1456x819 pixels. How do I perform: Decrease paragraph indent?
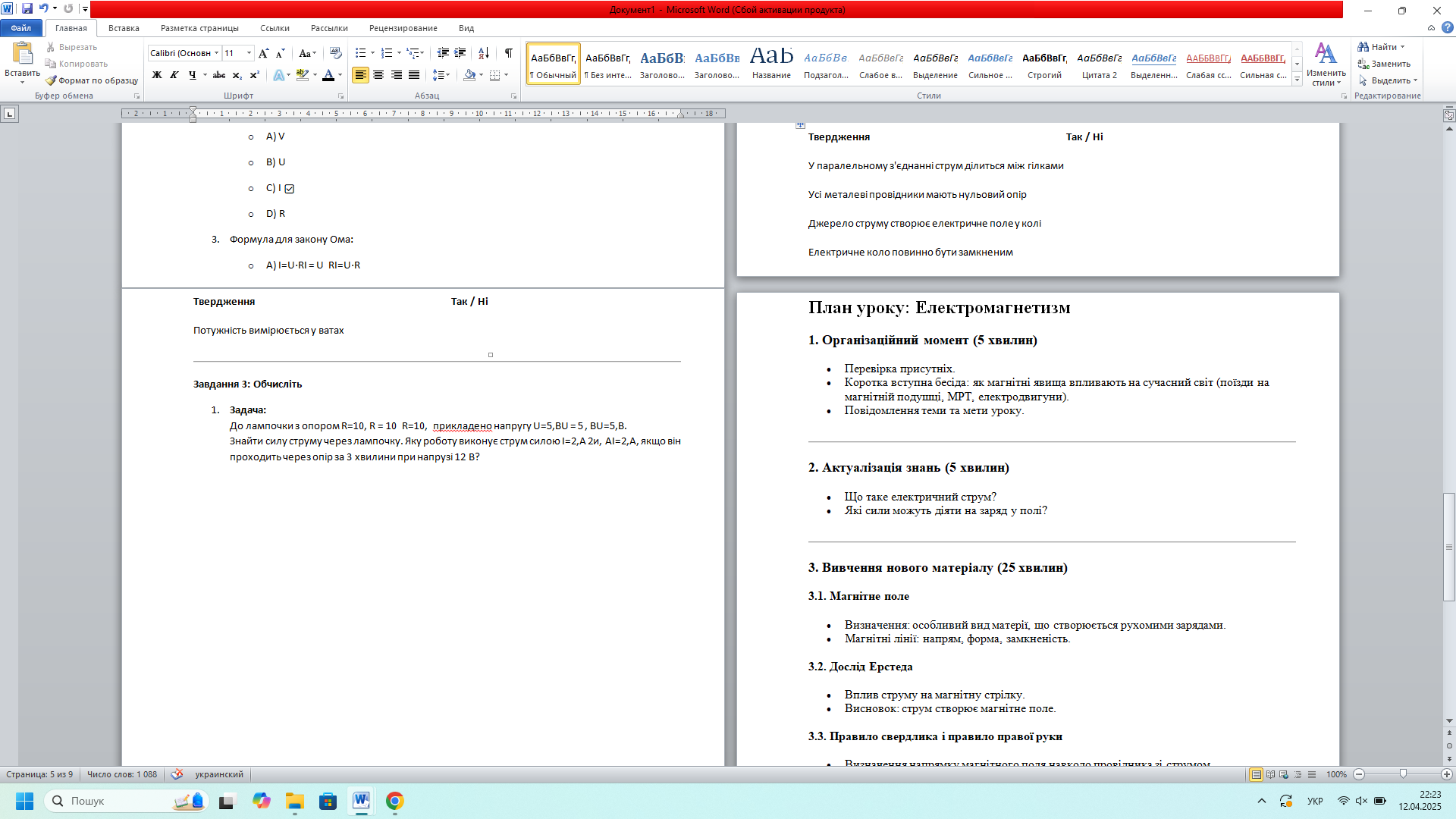[x=443, y=53]
